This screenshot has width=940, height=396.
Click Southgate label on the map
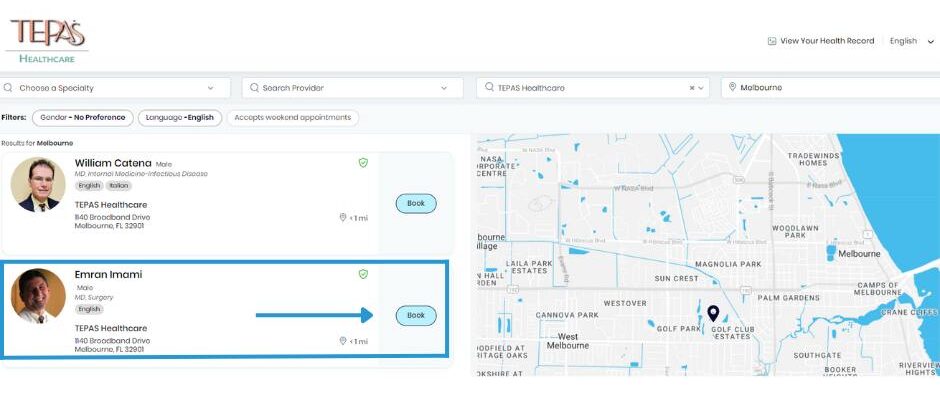point(817,355)
